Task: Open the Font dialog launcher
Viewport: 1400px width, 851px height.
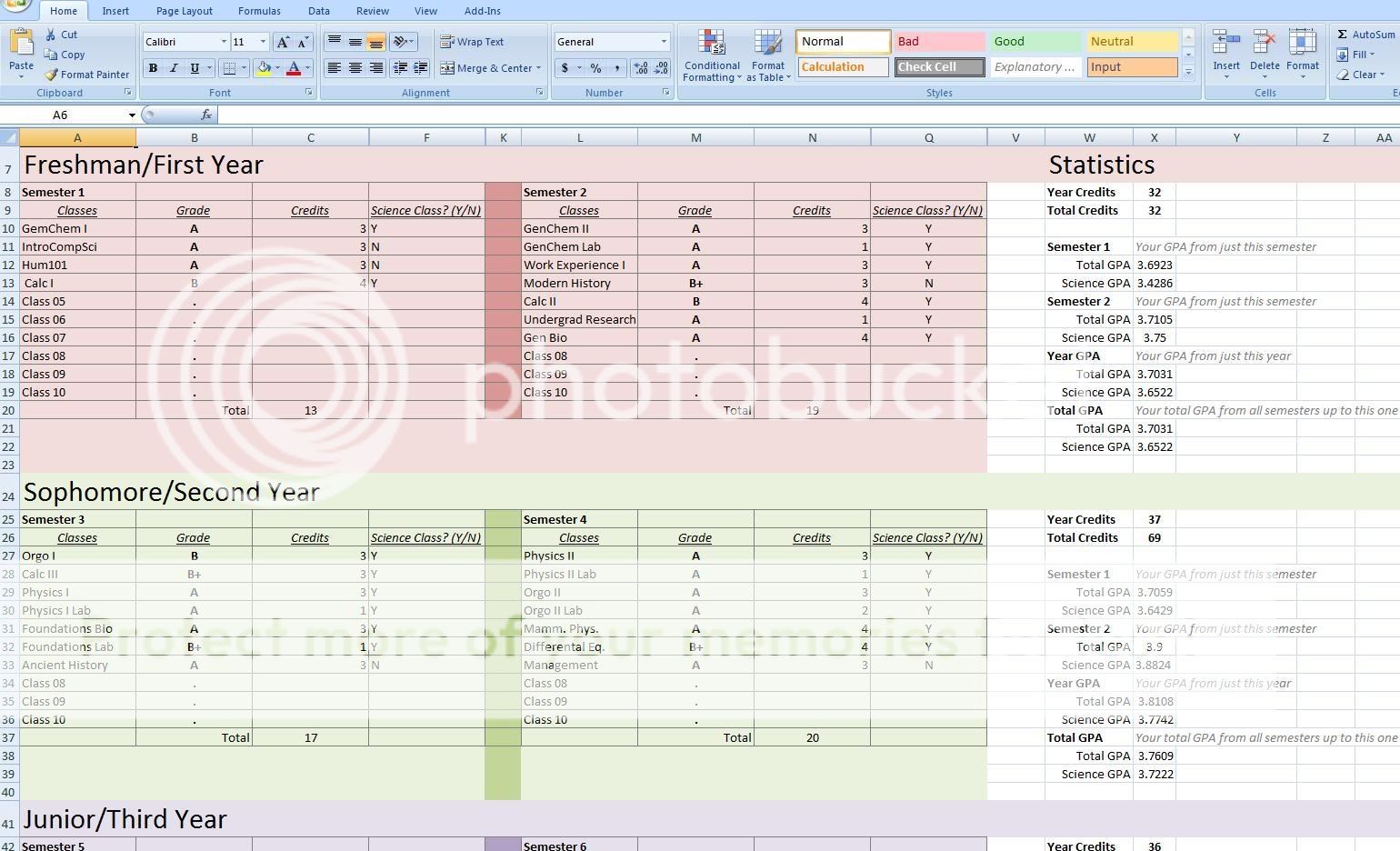Action: click(310, 93)
